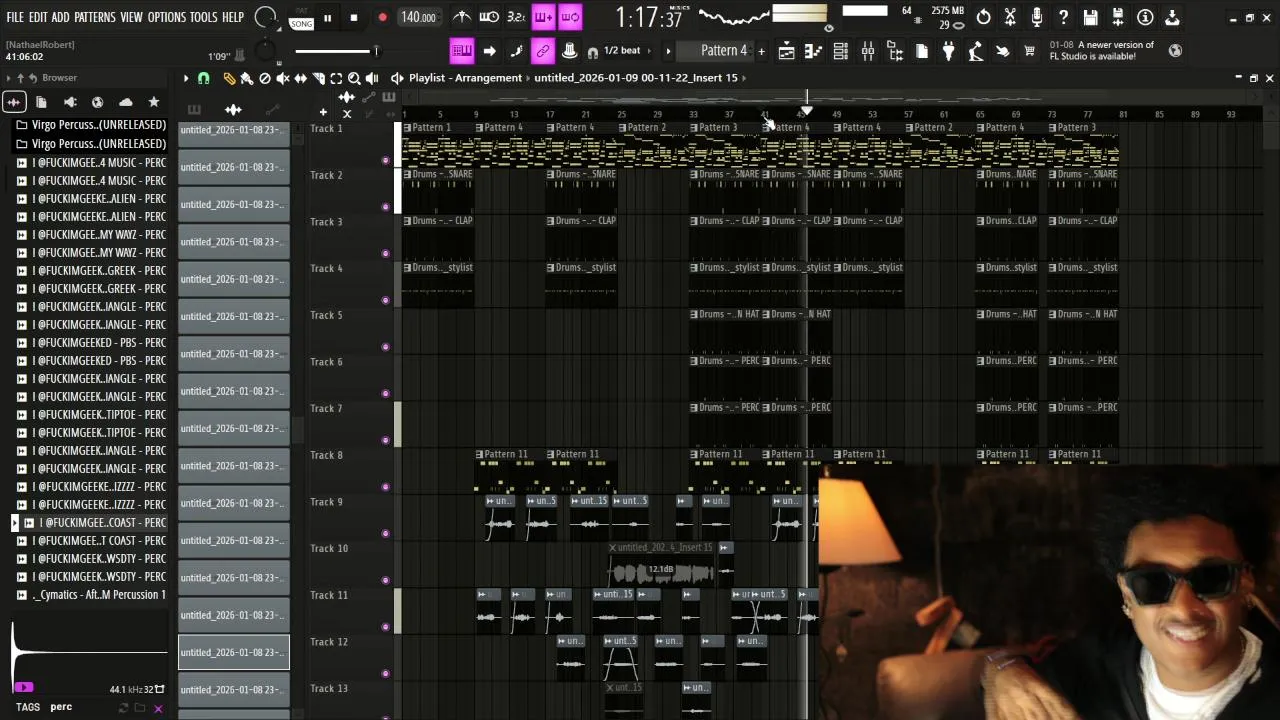Open the Piano roll view

pyautogui.click(x=814, y=51)
